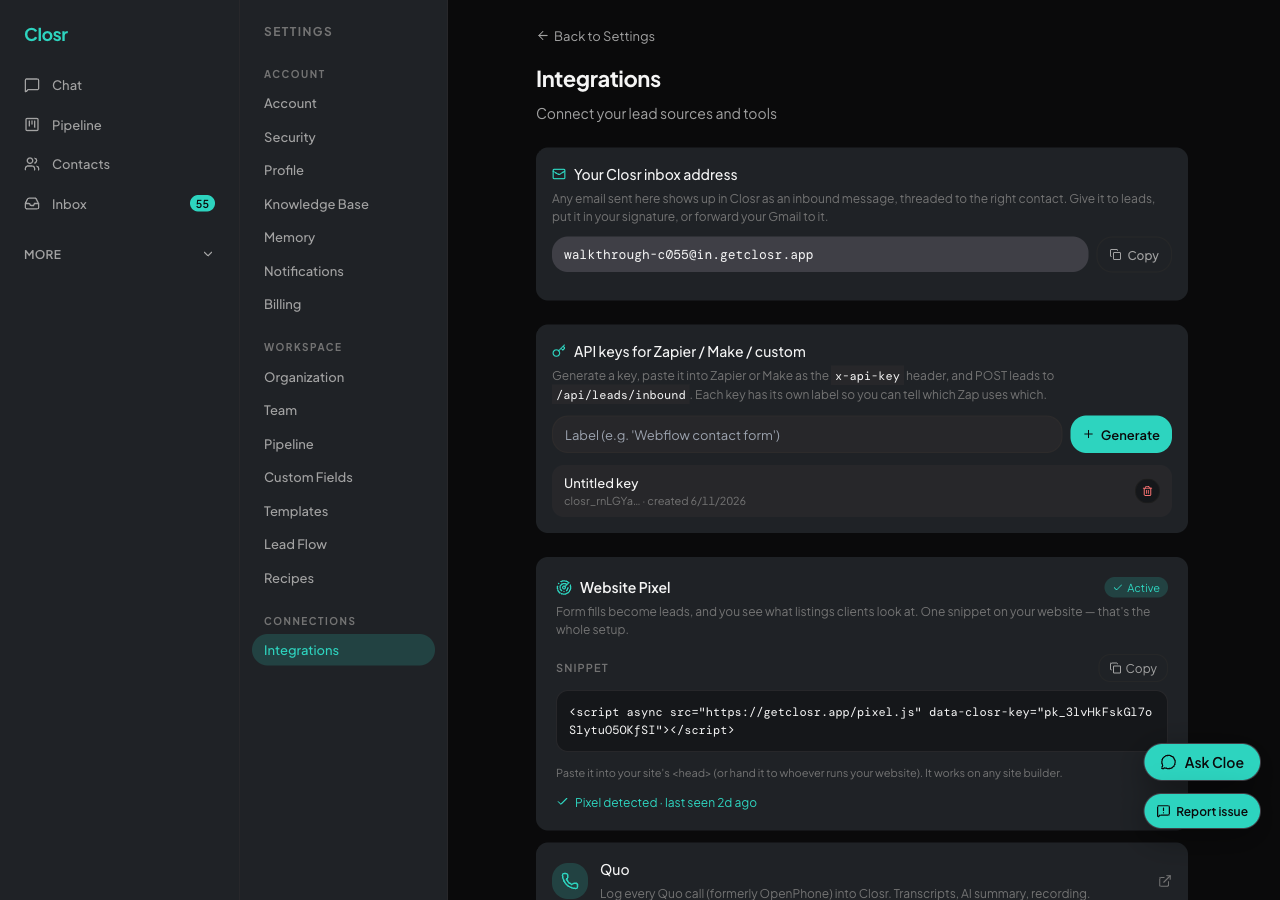Image resolution: width=1280 pixels, height=900 pixels.
Task: Click the Integrations page heading
Action: (x=598, y=79)
